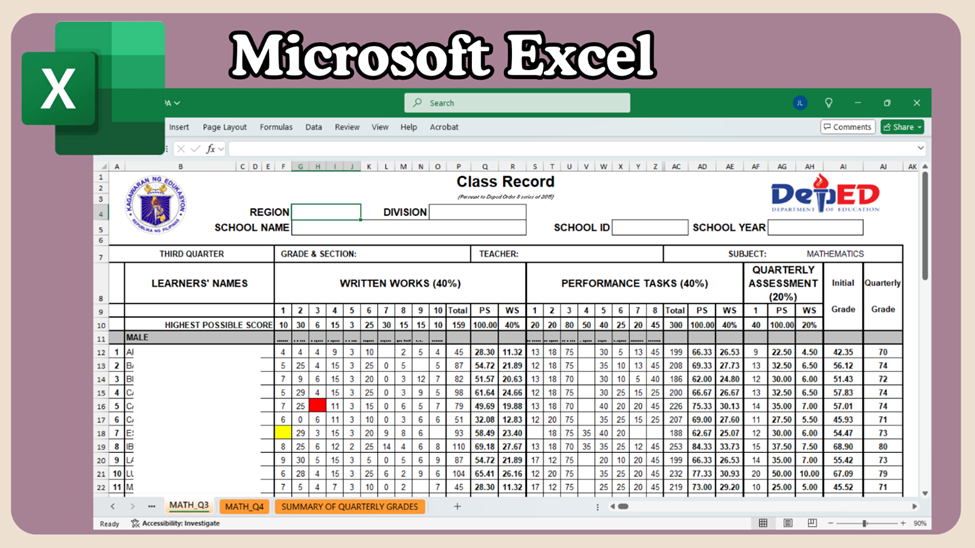The image size is (975, 548).
Task: Open the Help tab
Action: point(409,127)
